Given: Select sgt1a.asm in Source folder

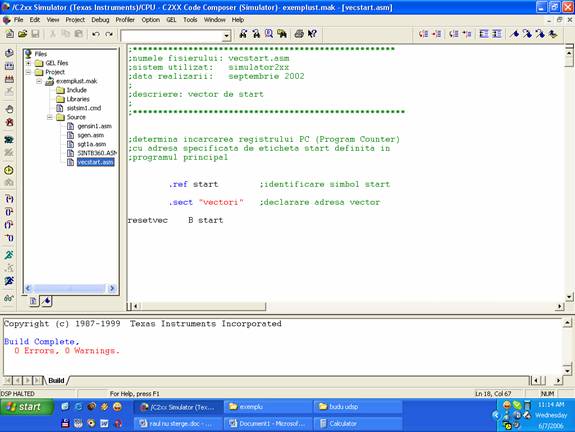Looking at the screenshot, I should point(92,144).
